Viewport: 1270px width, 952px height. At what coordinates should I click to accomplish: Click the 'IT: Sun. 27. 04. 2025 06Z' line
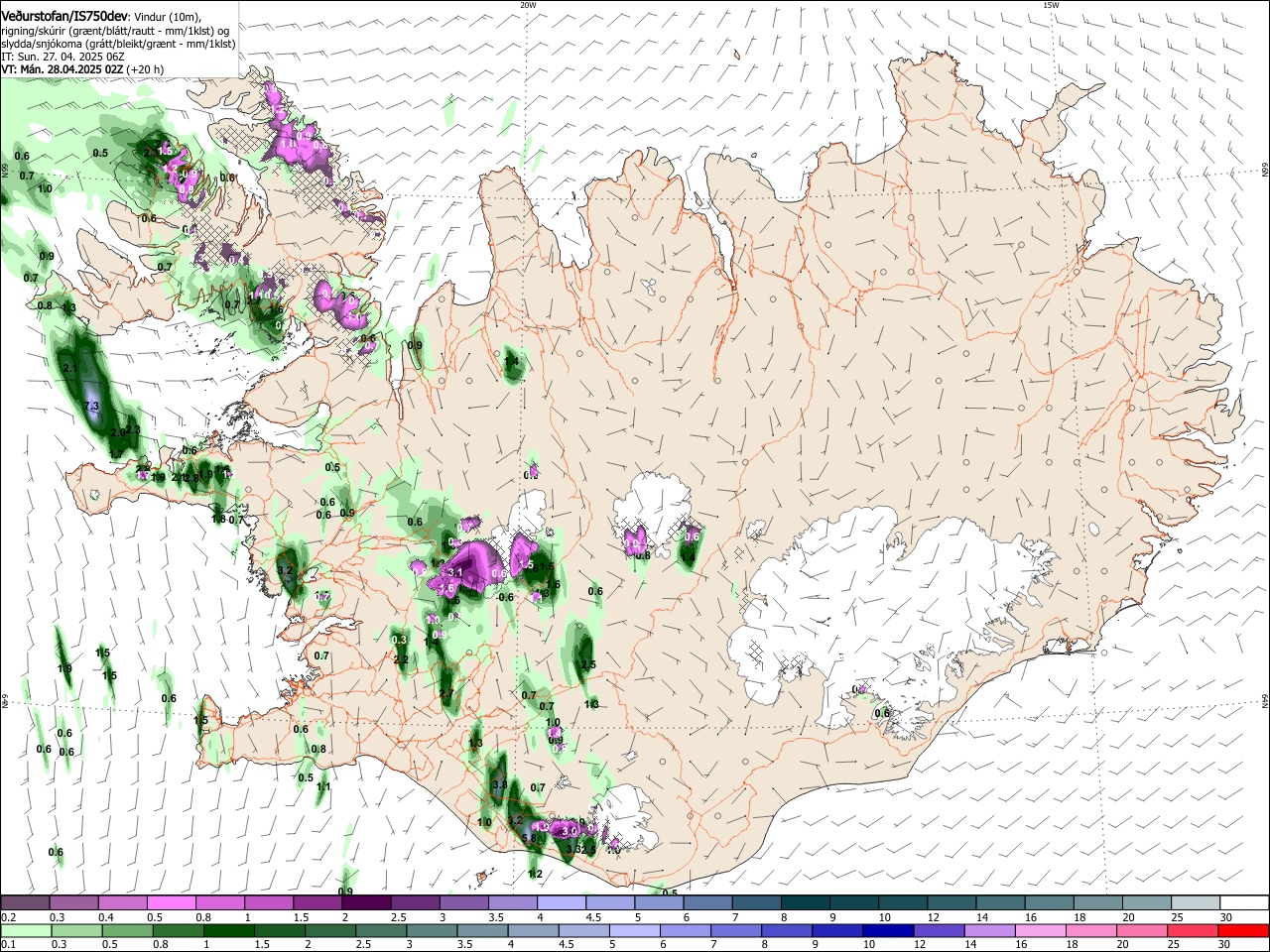(x=63, y=57)
